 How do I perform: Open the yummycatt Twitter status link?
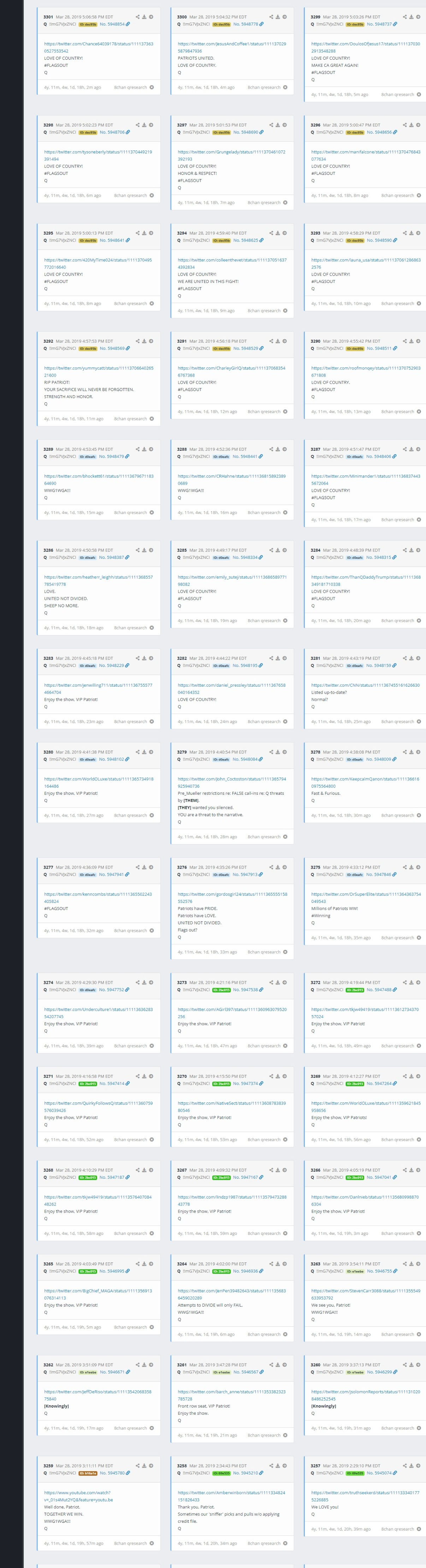(x=99, y=371)
